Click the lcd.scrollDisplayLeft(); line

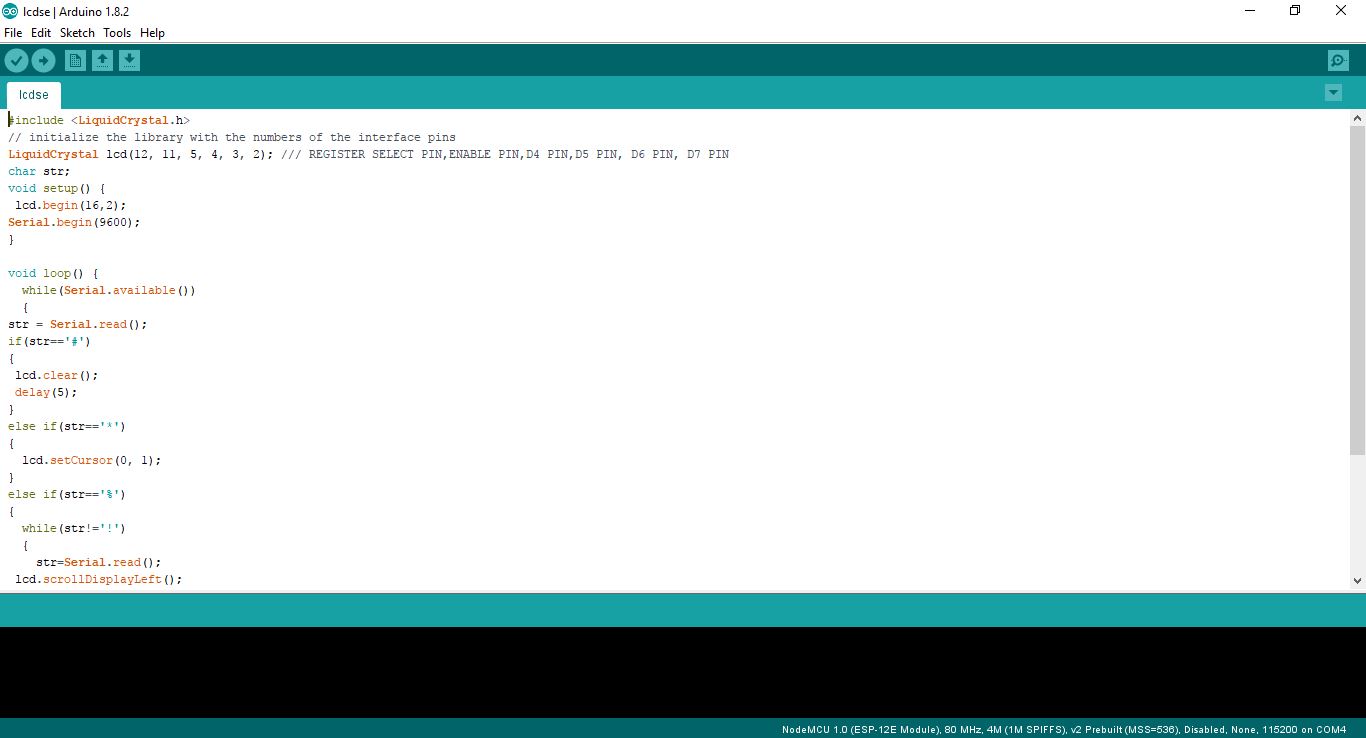tap(99, 579)
